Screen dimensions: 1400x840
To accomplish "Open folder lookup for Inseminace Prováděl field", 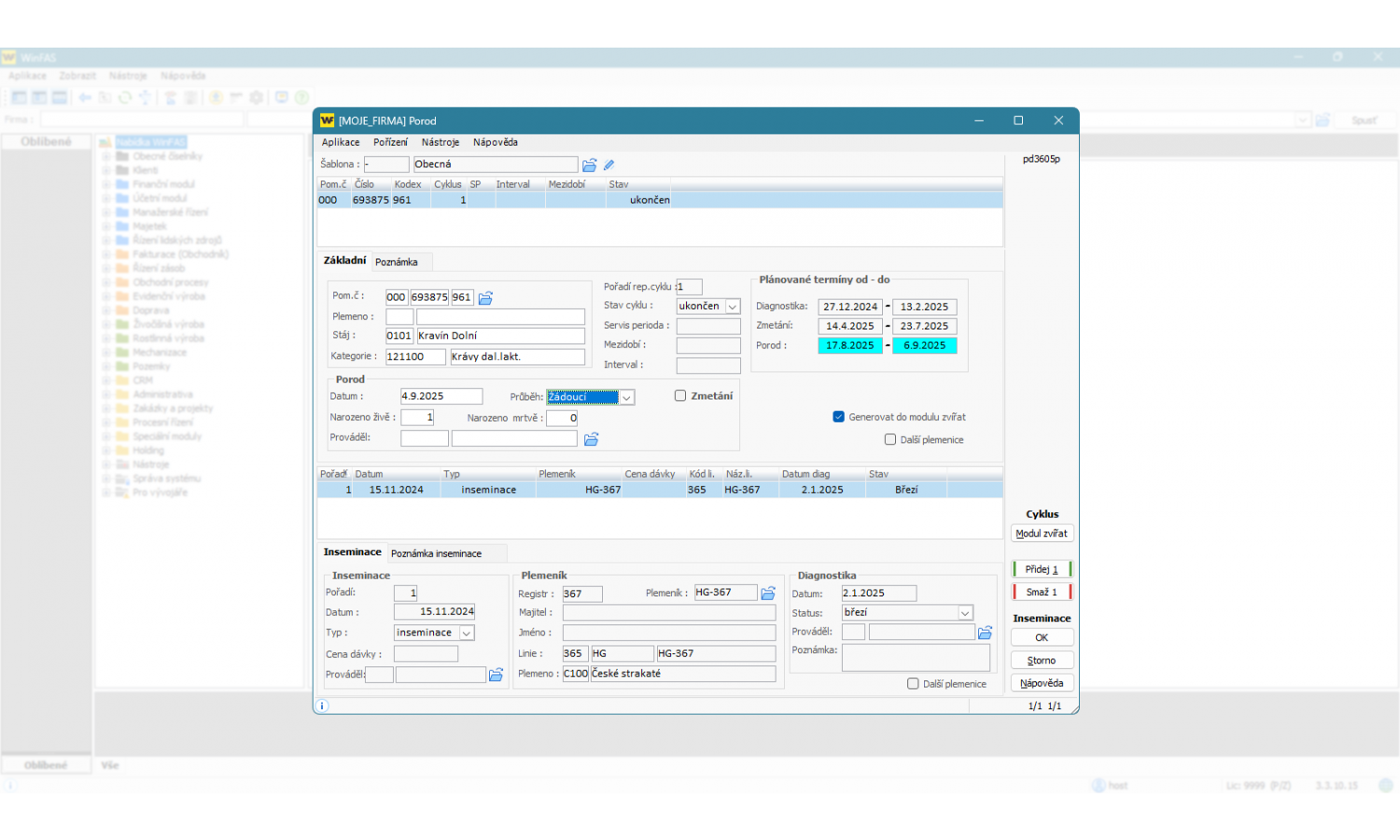I will [x=496, y=675].
